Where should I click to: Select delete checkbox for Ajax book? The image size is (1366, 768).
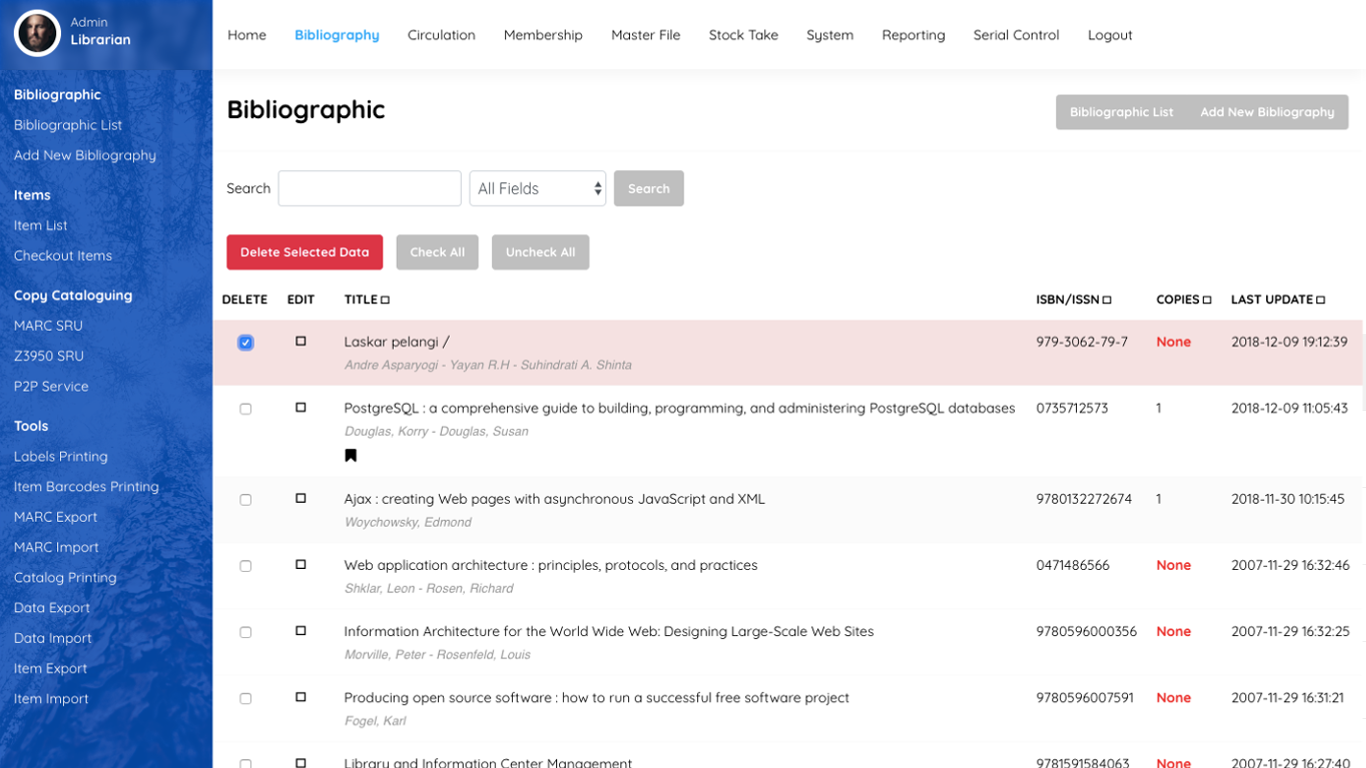(246, 500)
